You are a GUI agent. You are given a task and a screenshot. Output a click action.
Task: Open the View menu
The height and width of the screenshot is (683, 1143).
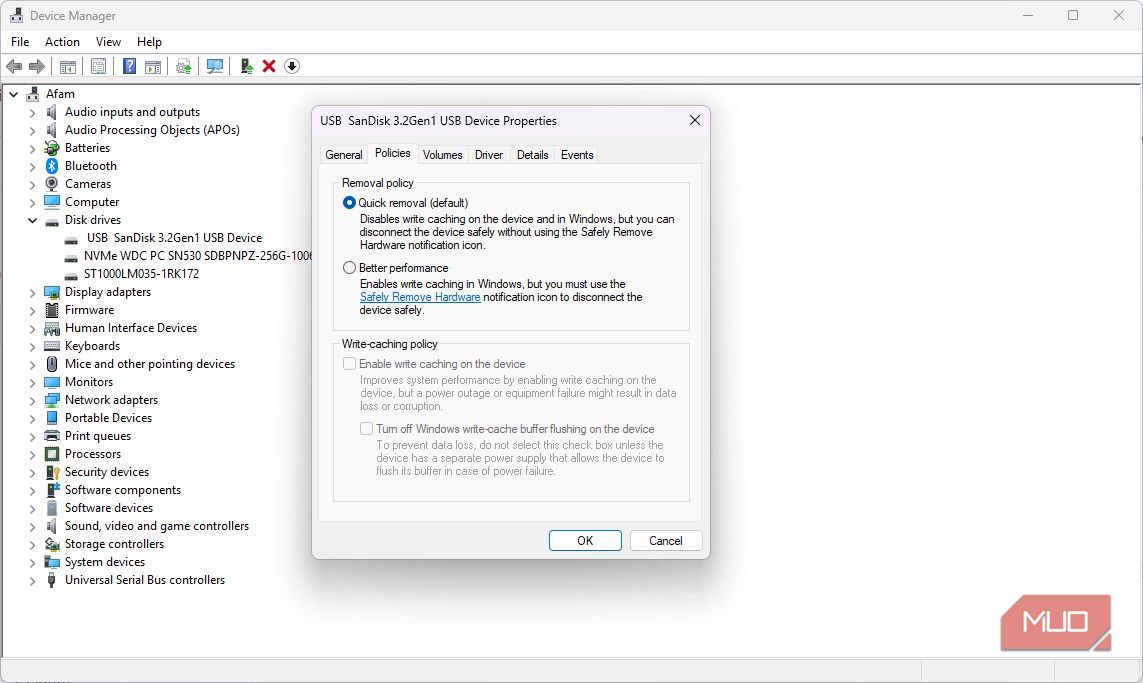pos(108,42)
